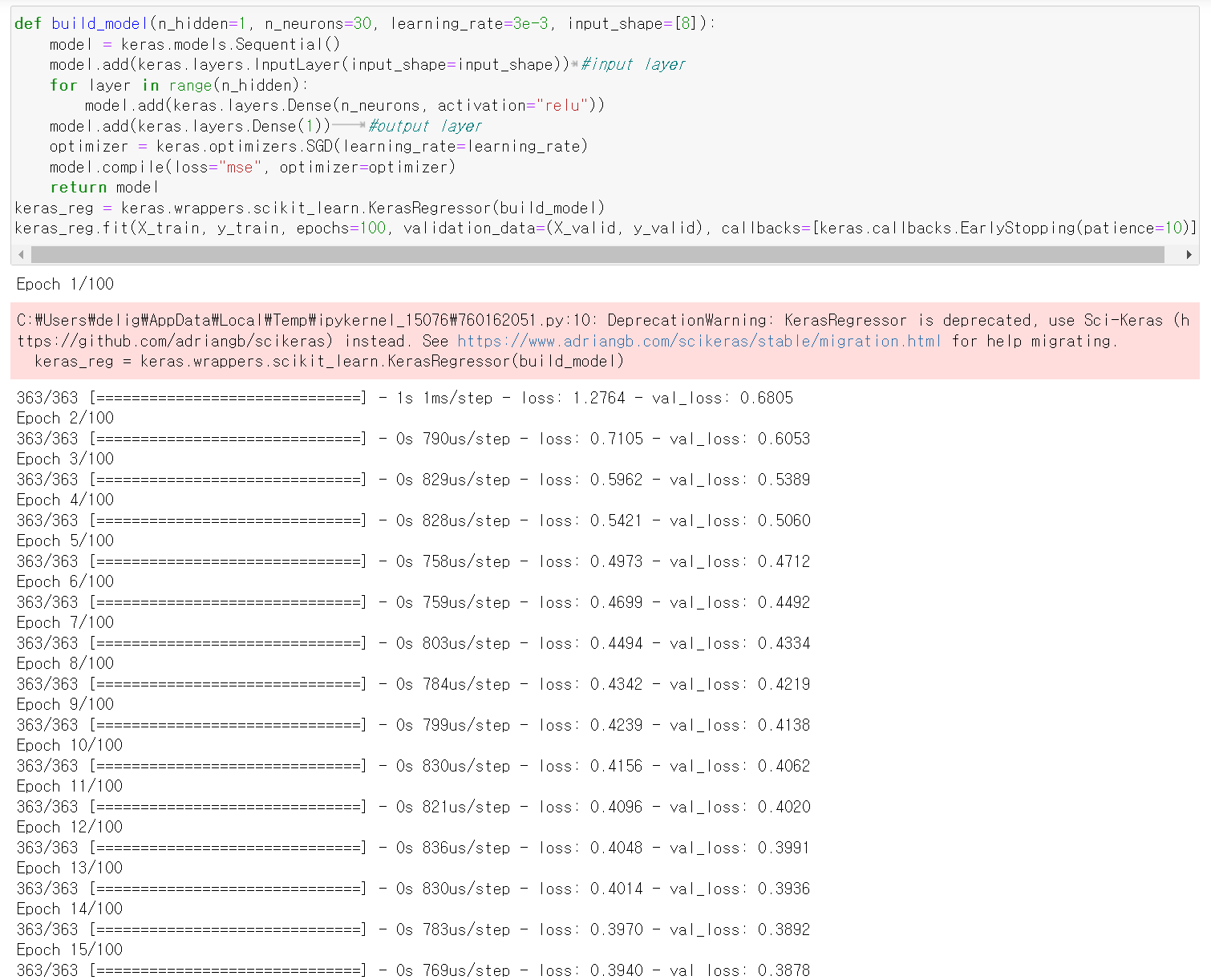Click the model.compile code line

click(x=253, y=167)
